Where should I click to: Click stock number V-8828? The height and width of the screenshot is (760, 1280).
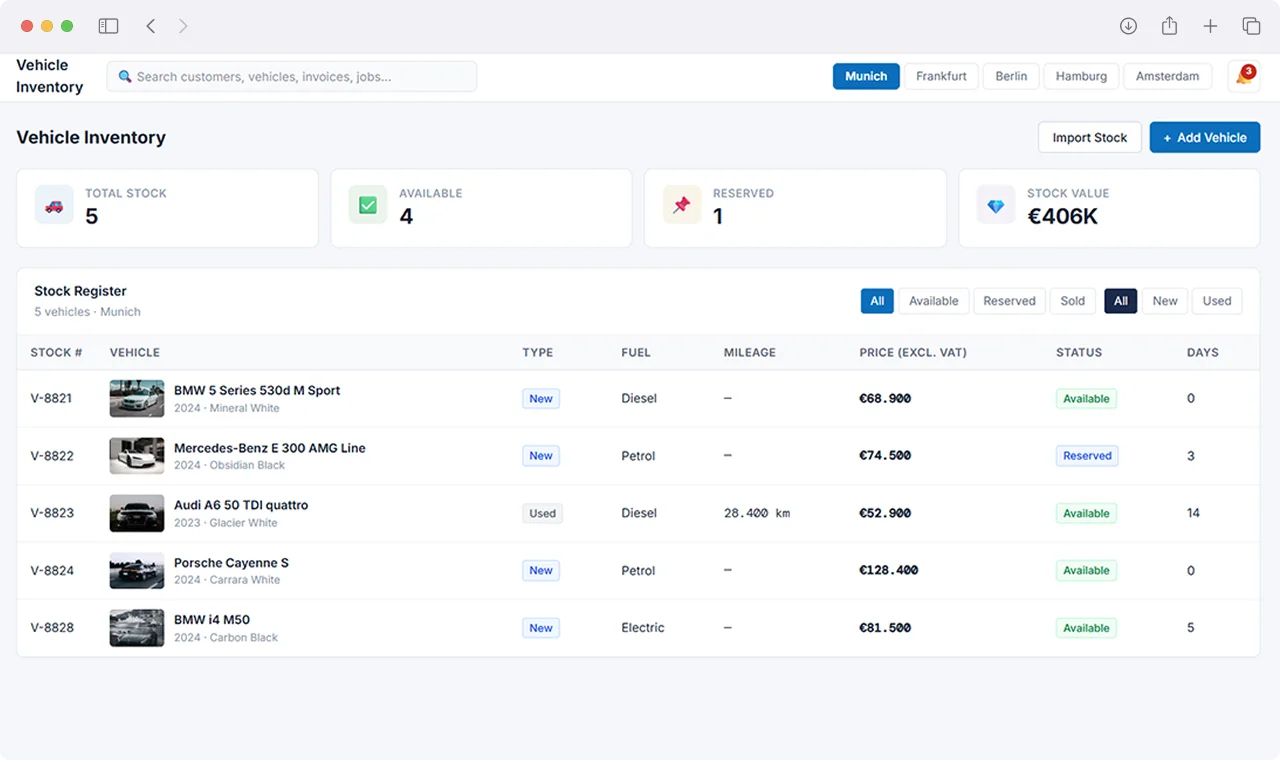click(x=52, y=628)
